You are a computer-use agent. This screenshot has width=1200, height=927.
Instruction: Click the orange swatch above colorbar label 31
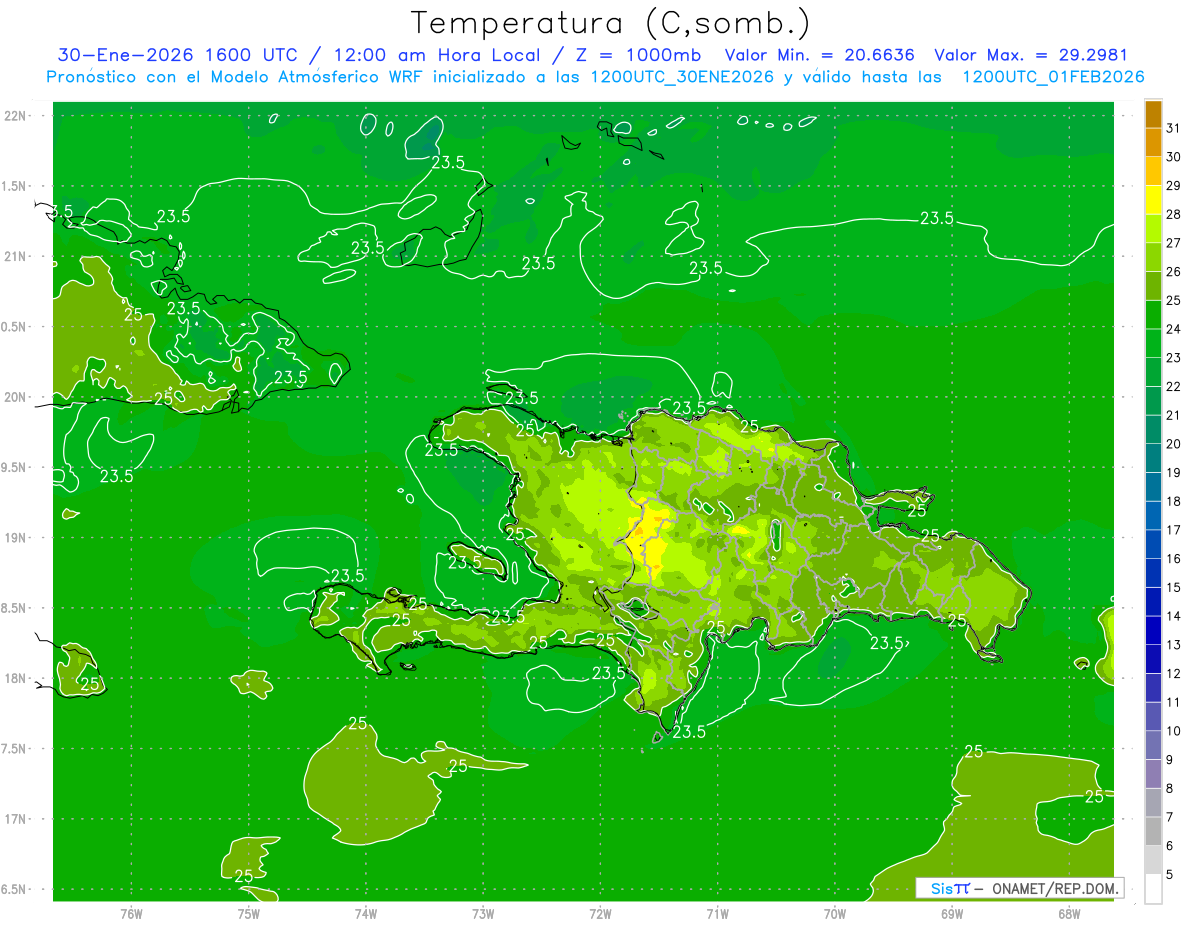[1153, 113]
